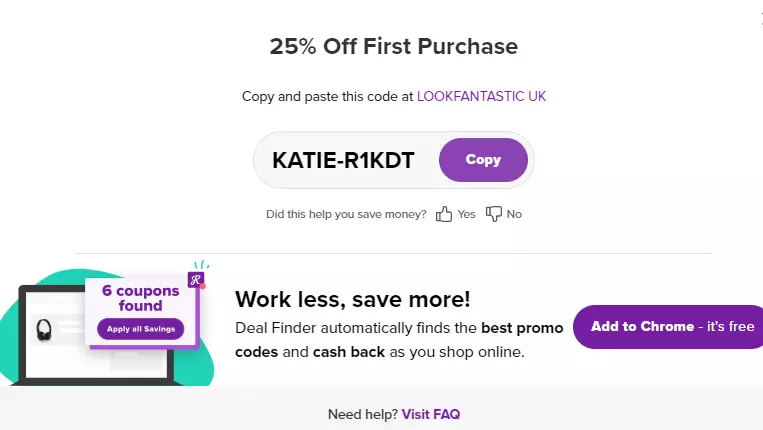
Task: Click Add to Chrome - it's free
Action: 668,327
